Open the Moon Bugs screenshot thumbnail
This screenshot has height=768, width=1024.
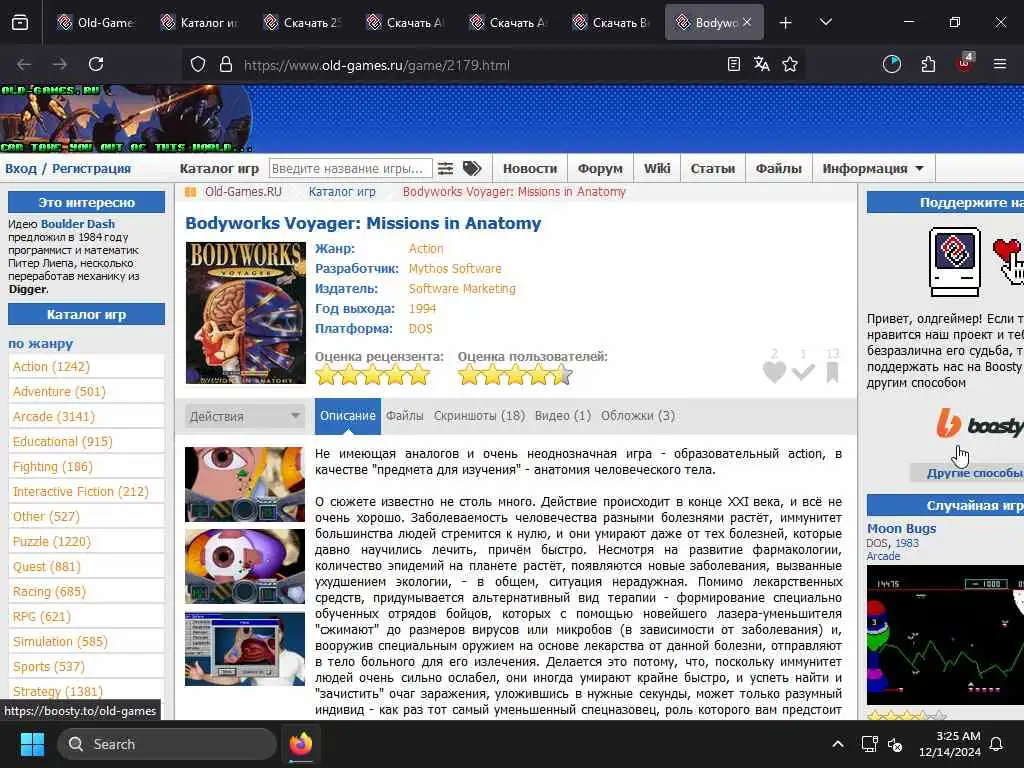pyautogui.click(x=945, y=635)
